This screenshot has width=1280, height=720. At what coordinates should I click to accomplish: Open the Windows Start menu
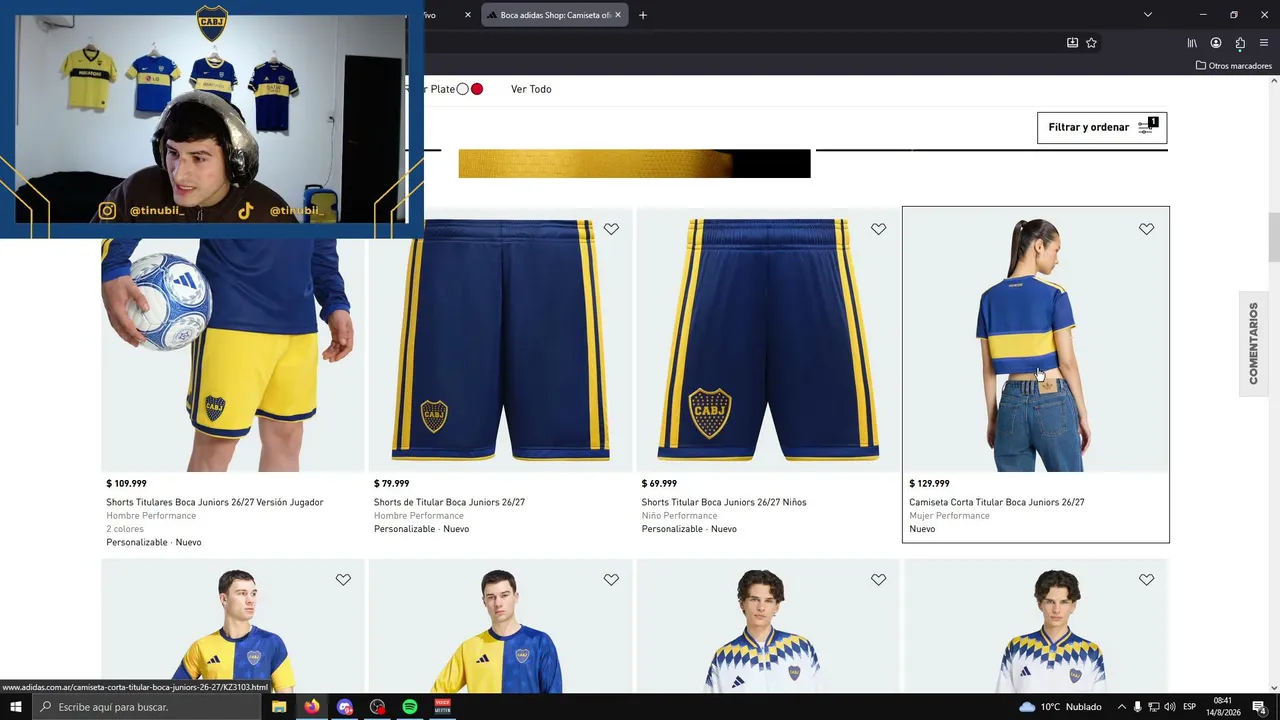tap(16, 707)
